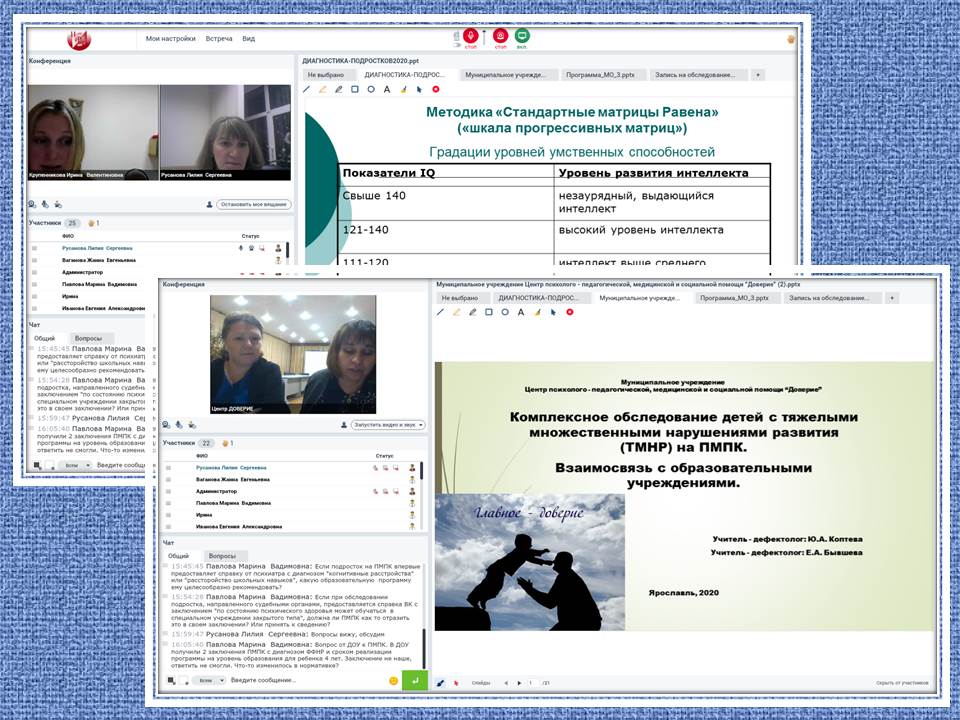Click the red pointer icon at slide bottom bar
The image size is (960, 720).
tap(456, 683)
